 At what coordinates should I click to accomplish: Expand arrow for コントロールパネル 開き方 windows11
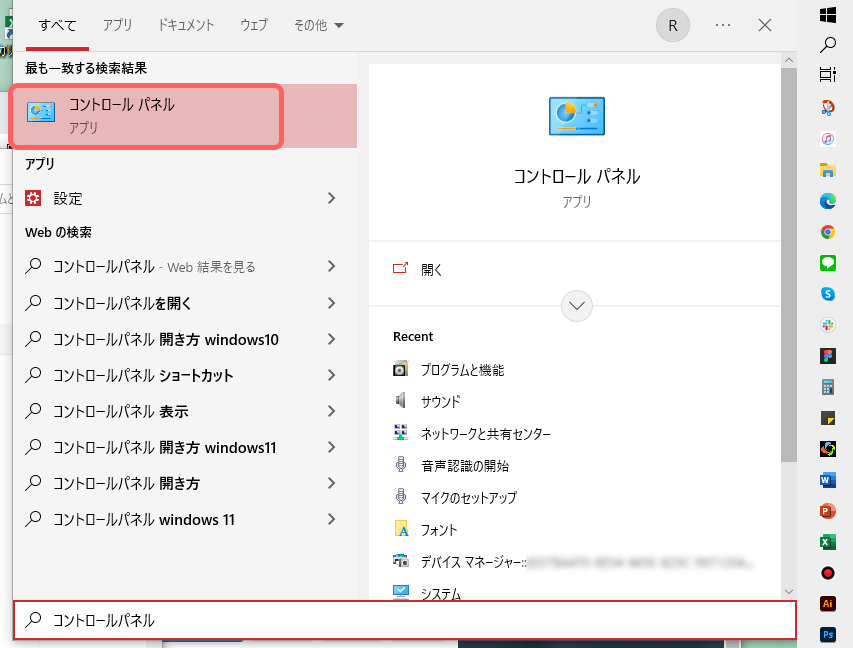tap(332, 447)
